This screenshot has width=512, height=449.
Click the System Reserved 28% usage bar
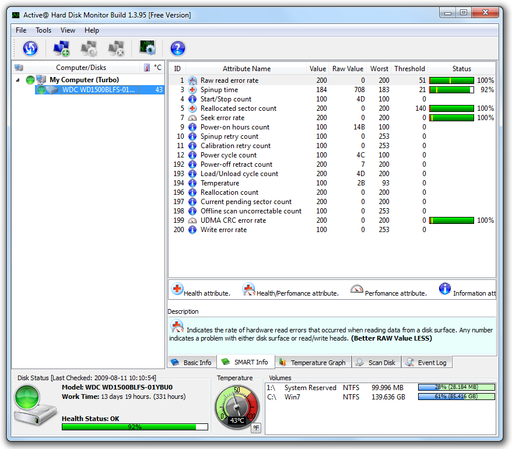[x=456, y=387]
